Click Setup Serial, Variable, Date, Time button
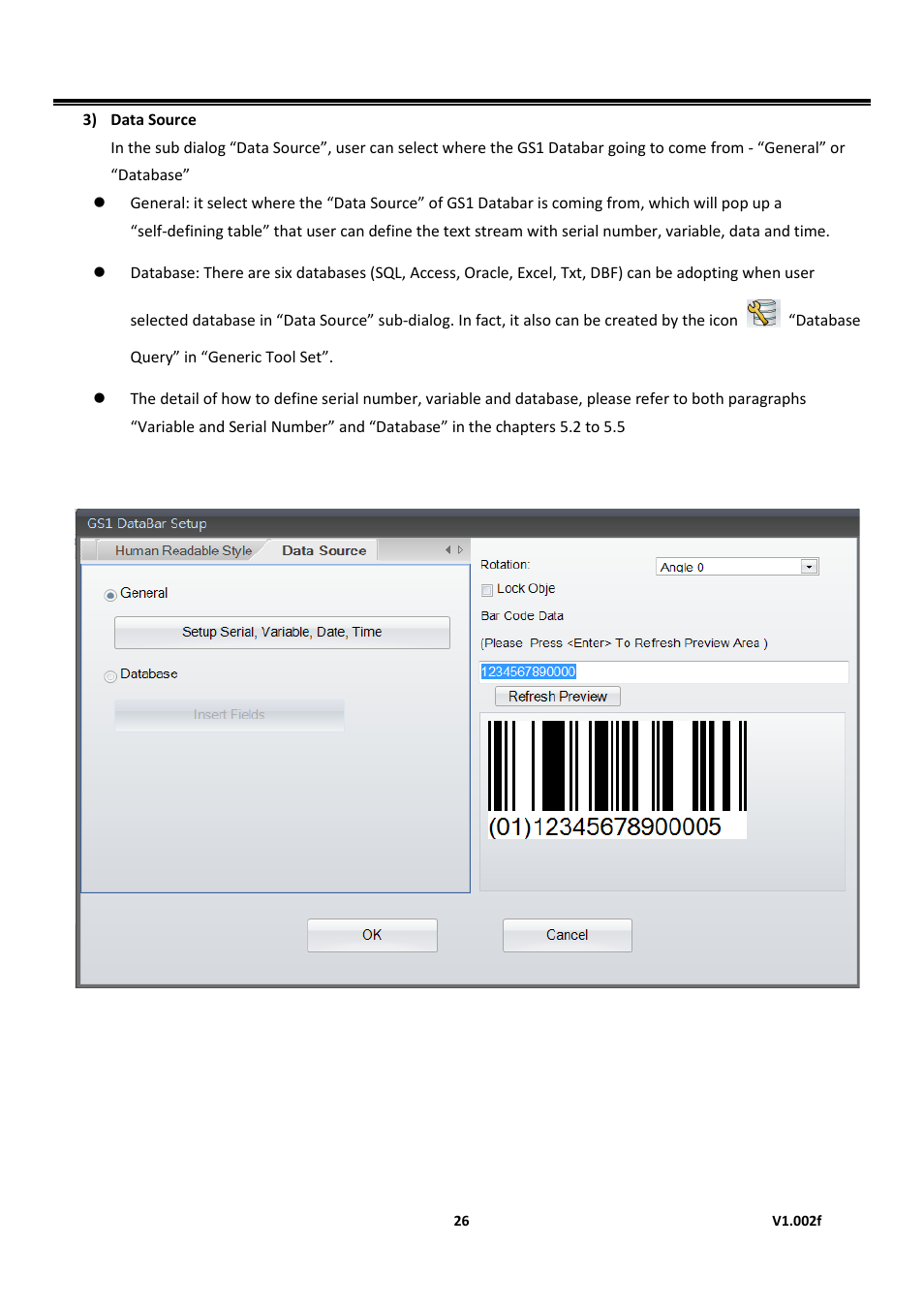 282,633
